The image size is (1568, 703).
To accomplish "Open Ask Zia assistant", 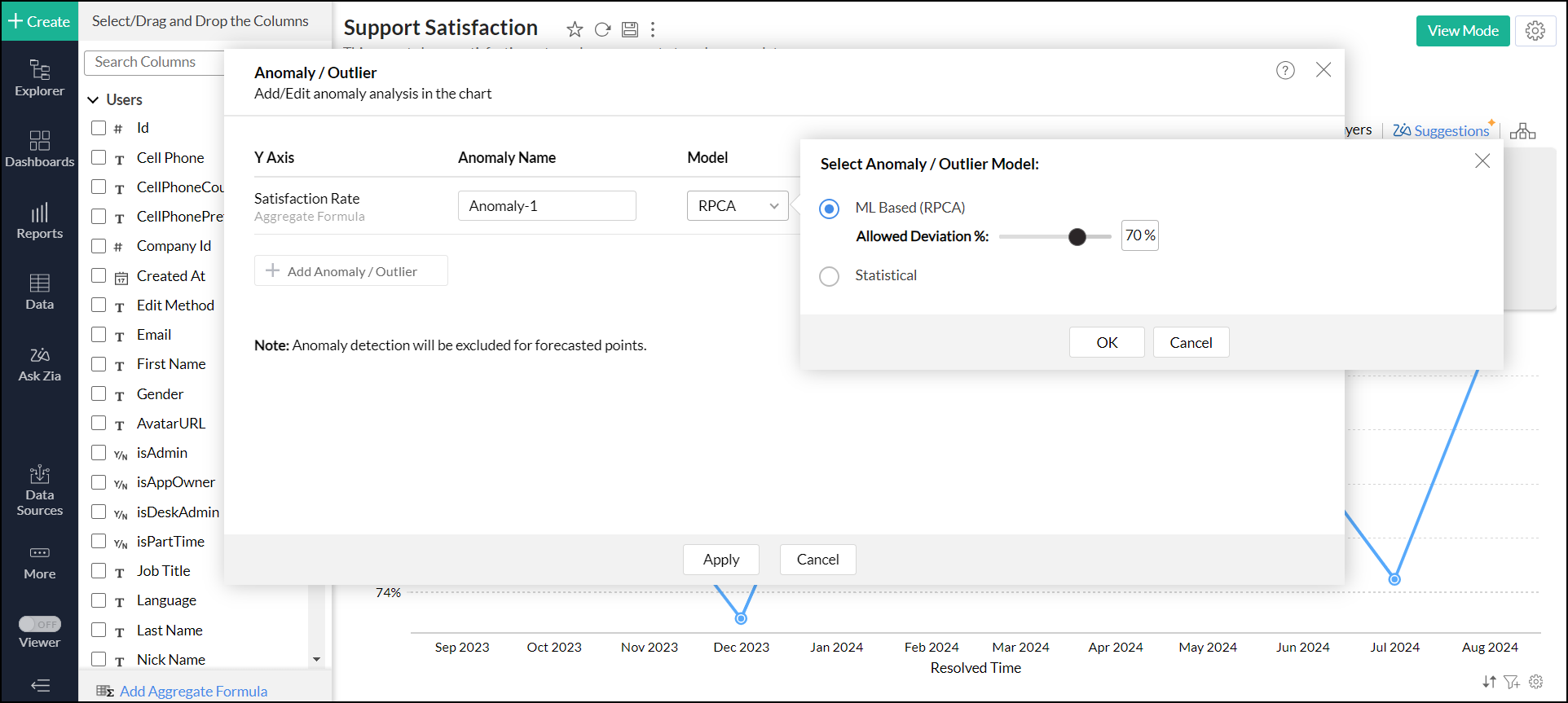I will [x=39, y=364].
